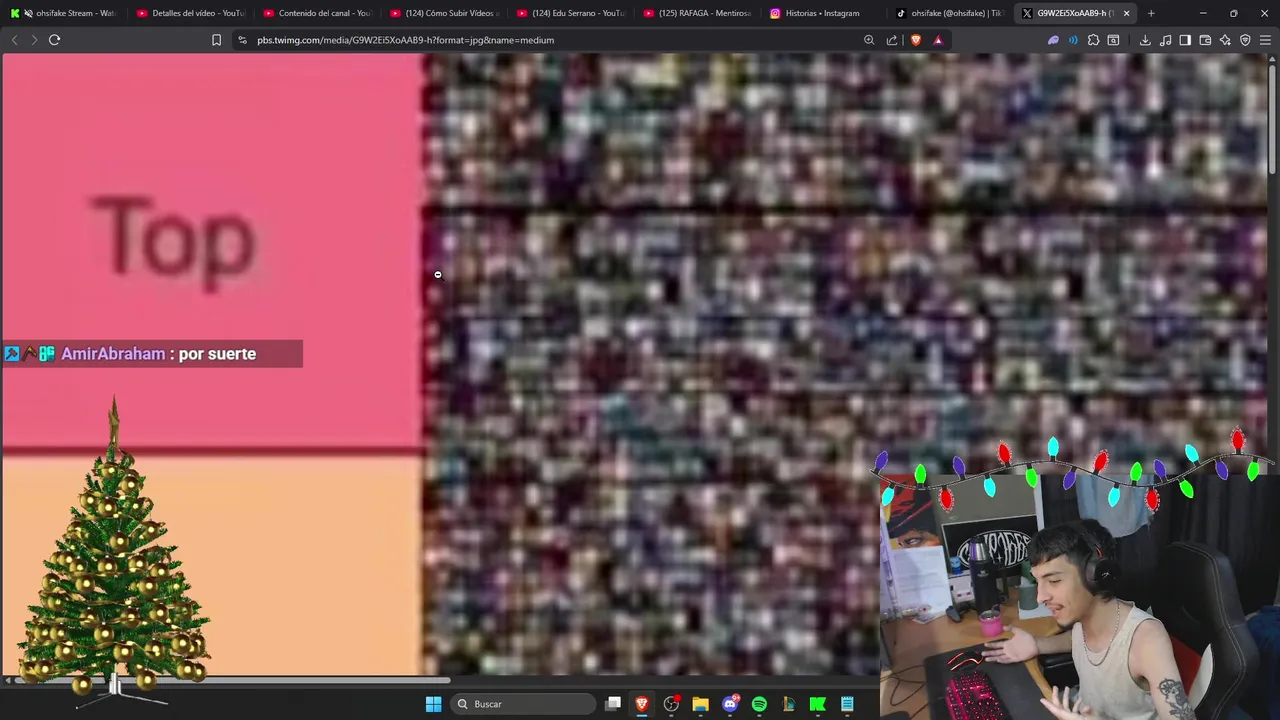
Task: View site information for pbs.twimg.com
Action: coord(242,40)
